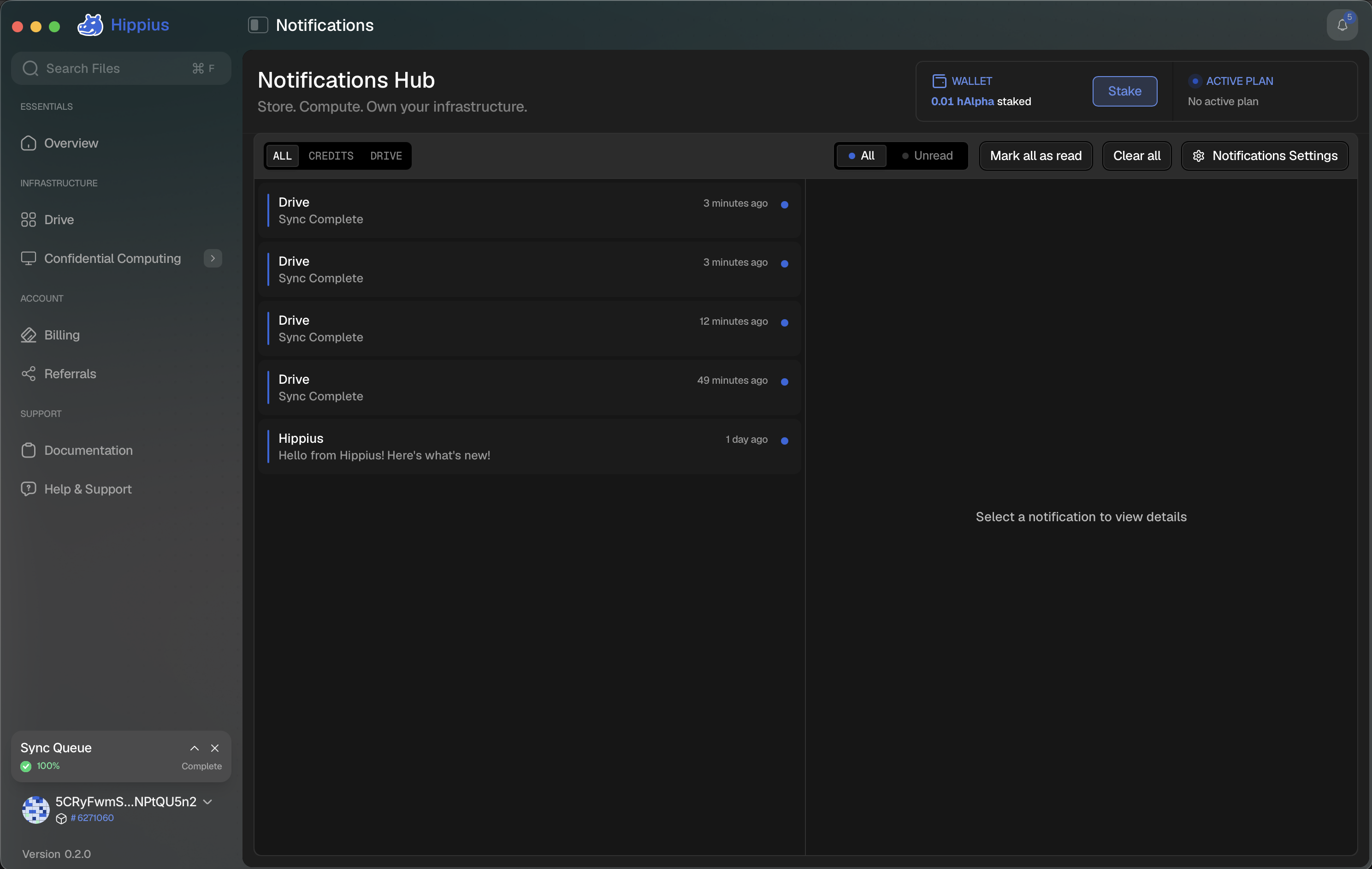Click the Sync Queue title
Image resolution: width=1372 pixels, height=869 pixels.
click(56, 748)
